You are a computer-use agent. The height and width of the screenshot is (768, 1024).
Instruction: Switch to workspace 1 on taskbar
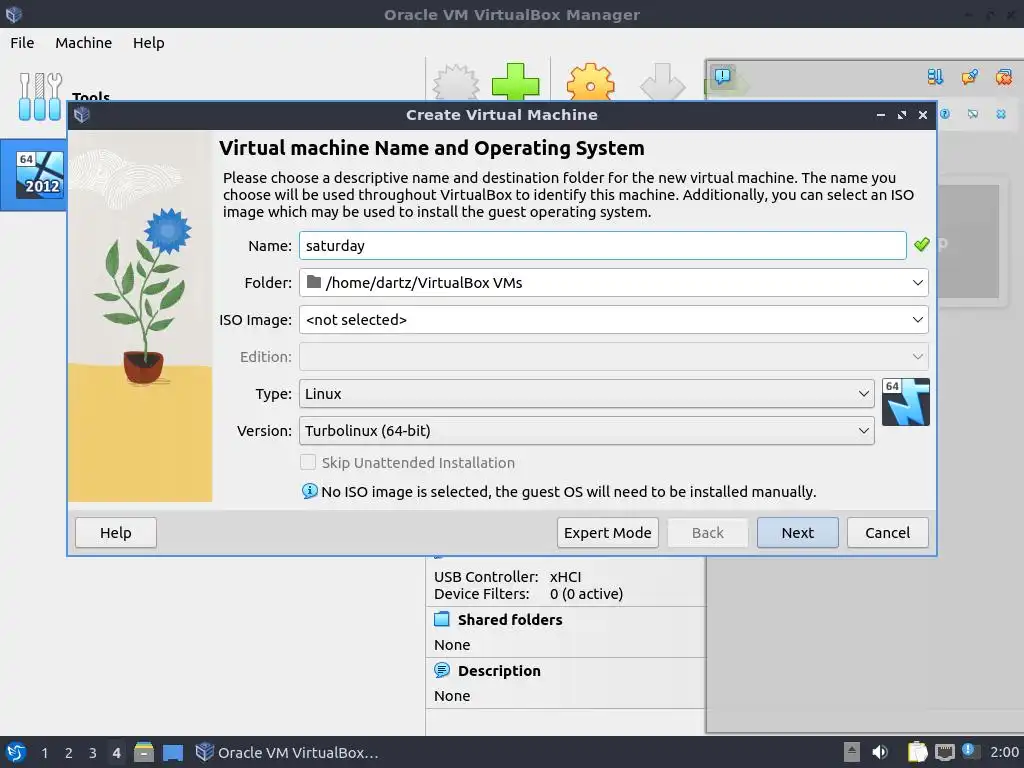pyautogui.click(x=44, y=753)
